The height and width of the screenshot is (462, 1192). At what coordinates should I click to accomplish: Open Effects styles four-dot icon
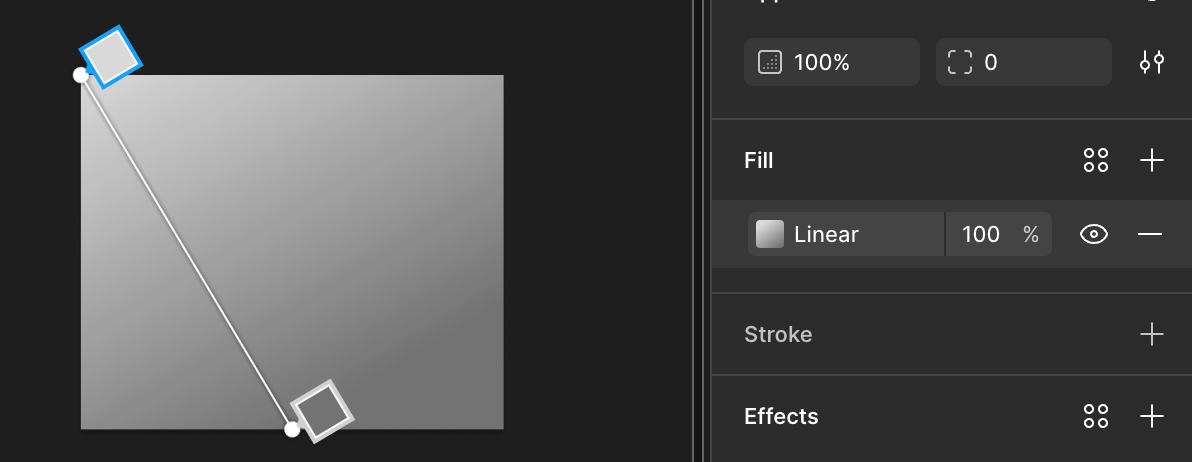(x=1095, y=416)
